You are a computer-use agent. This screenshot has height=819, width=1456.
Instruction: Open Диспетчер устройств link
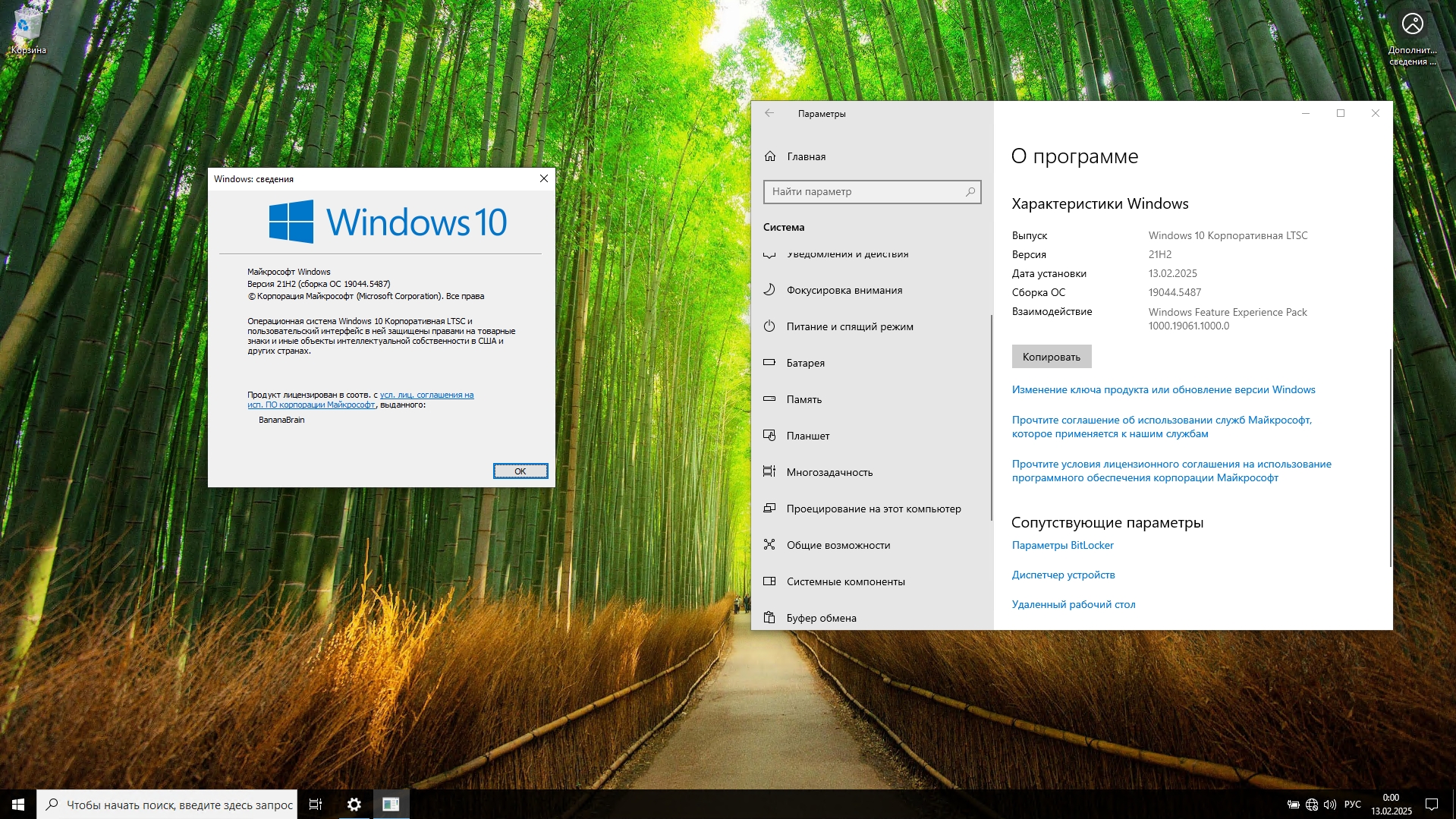click(1063, 575)
